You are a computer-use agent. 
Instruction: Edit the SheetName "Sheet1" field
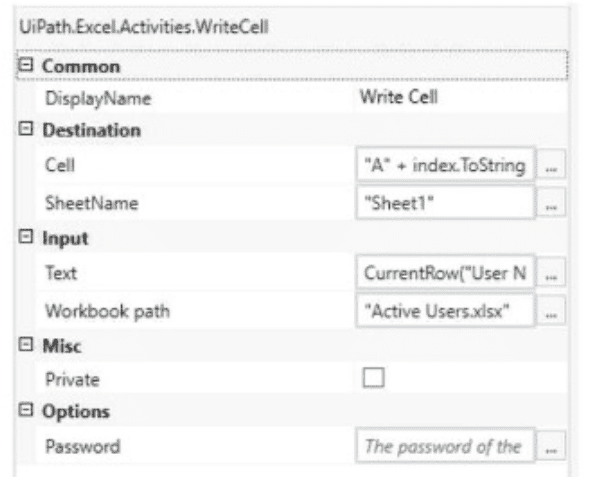pyautogui.click(x=445, y=203)
